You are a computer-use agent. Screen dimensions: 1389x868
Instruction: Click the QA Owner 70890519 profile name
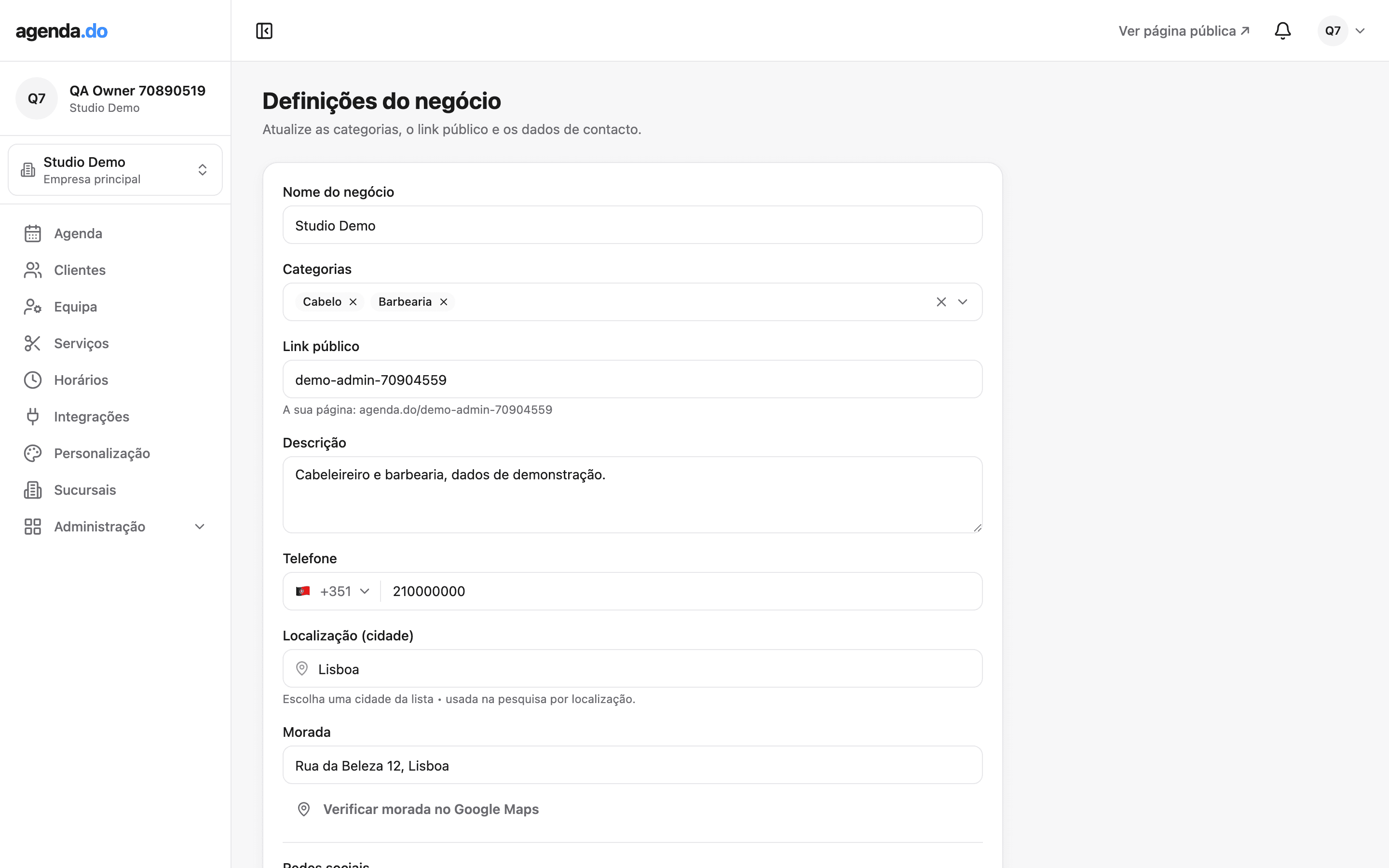(137, 91)
